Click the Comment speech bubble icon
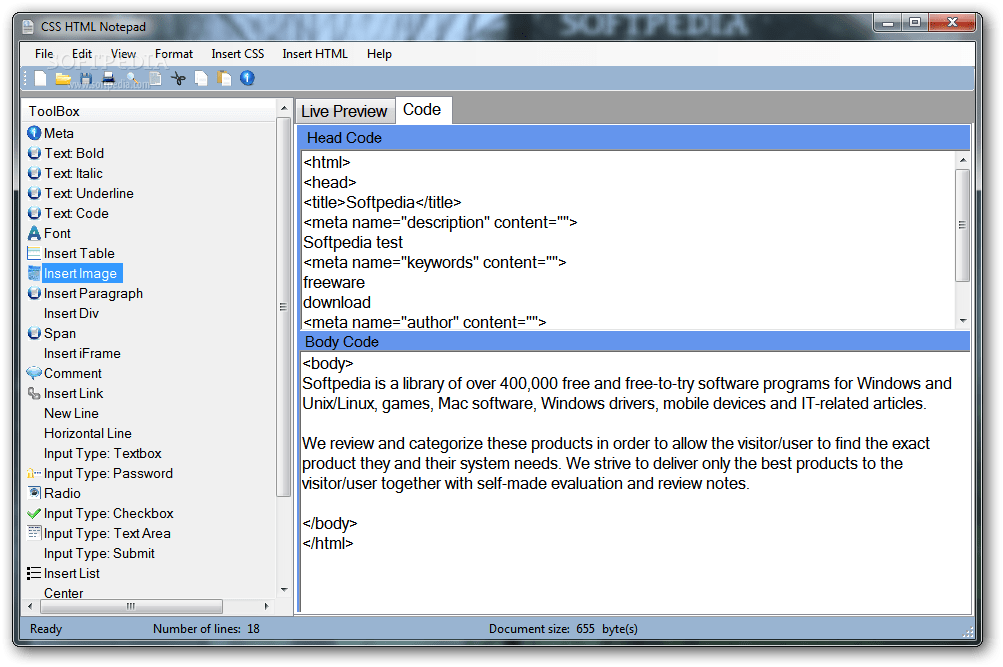The height and width of the screenshot is (667, 1003). click(x=34, y=373)
